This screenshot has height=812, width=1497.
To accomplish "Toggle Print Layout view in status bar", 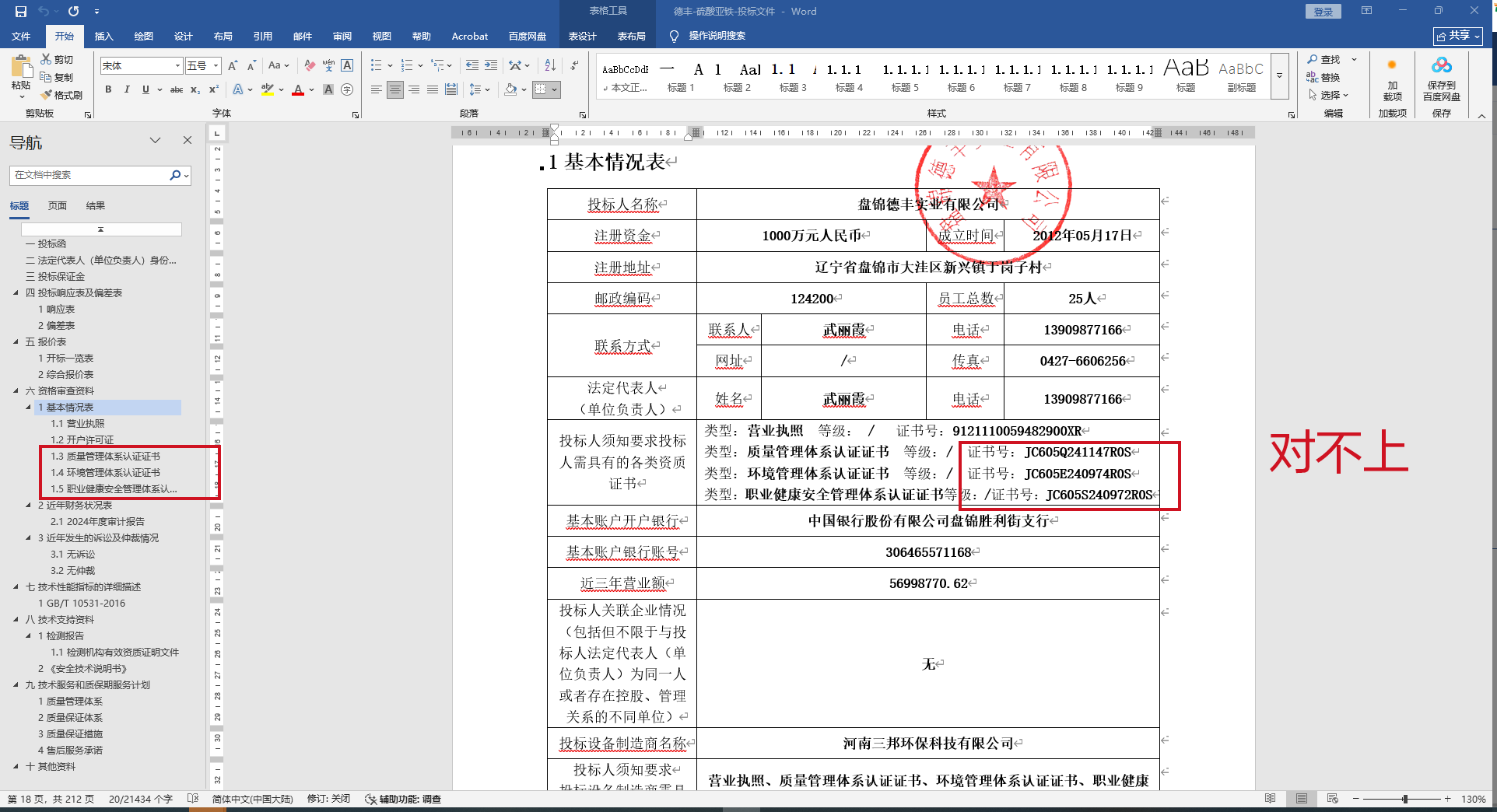I will (1302, 799).
